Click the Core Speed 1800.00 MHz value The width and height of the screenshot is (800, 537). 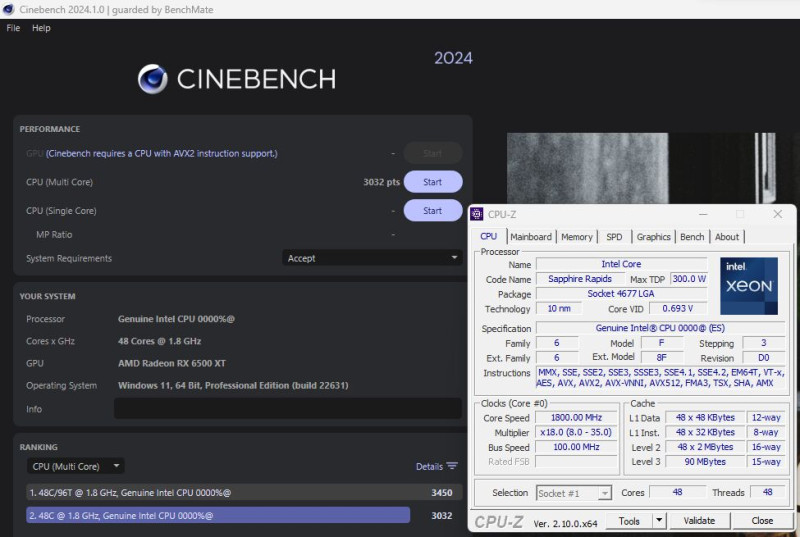pos(577,418)
